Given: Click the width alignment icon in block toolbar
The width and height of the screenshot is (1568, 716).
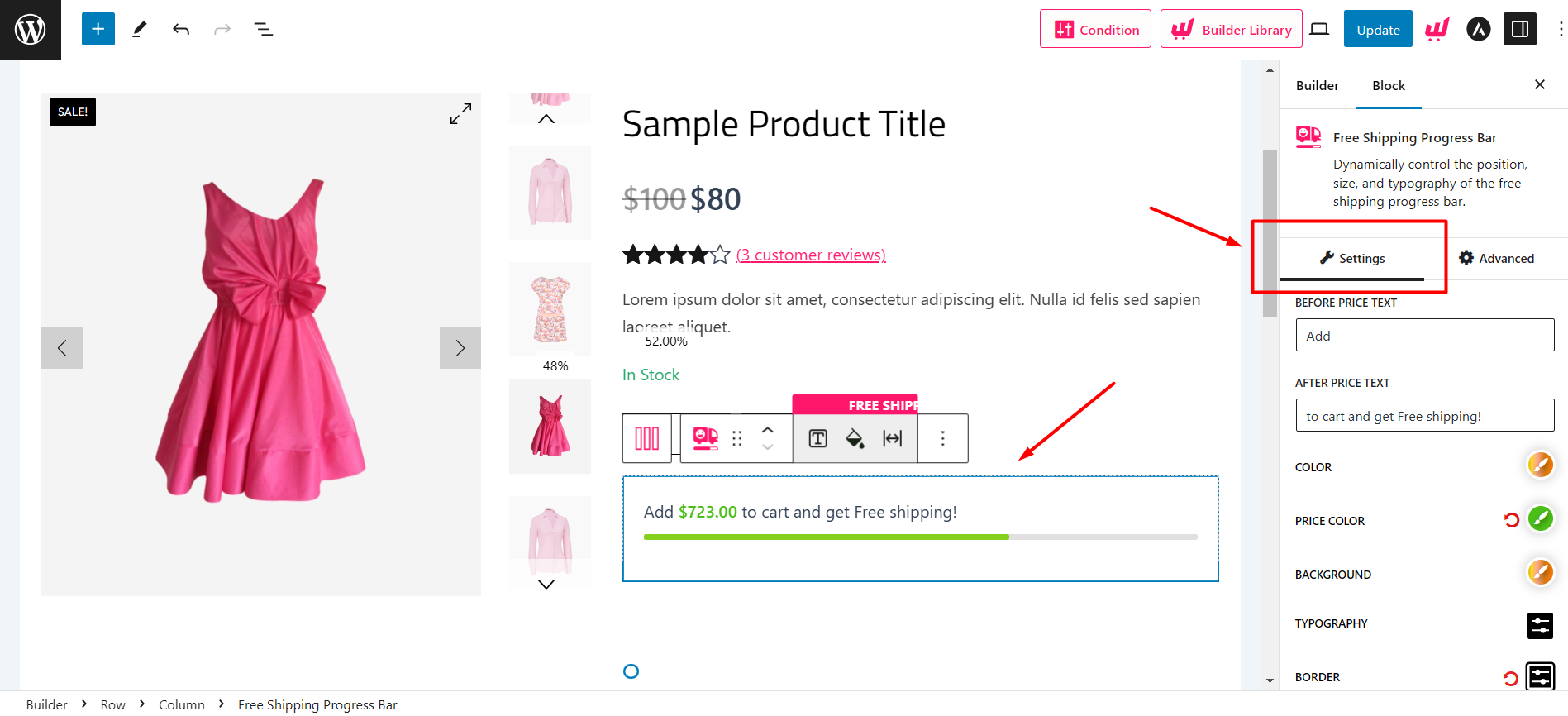Looking at the screenshot, I should point(892,438).
